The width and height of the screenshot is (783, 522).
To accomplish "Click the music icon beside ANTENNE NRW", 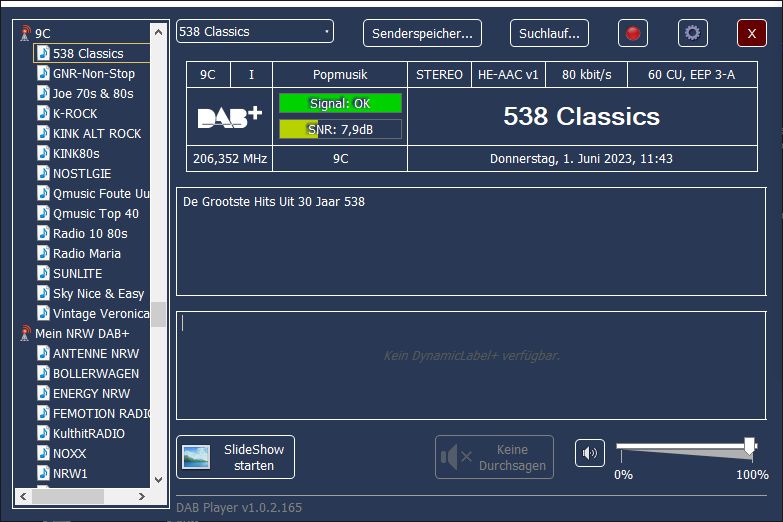I will [43, 353].
